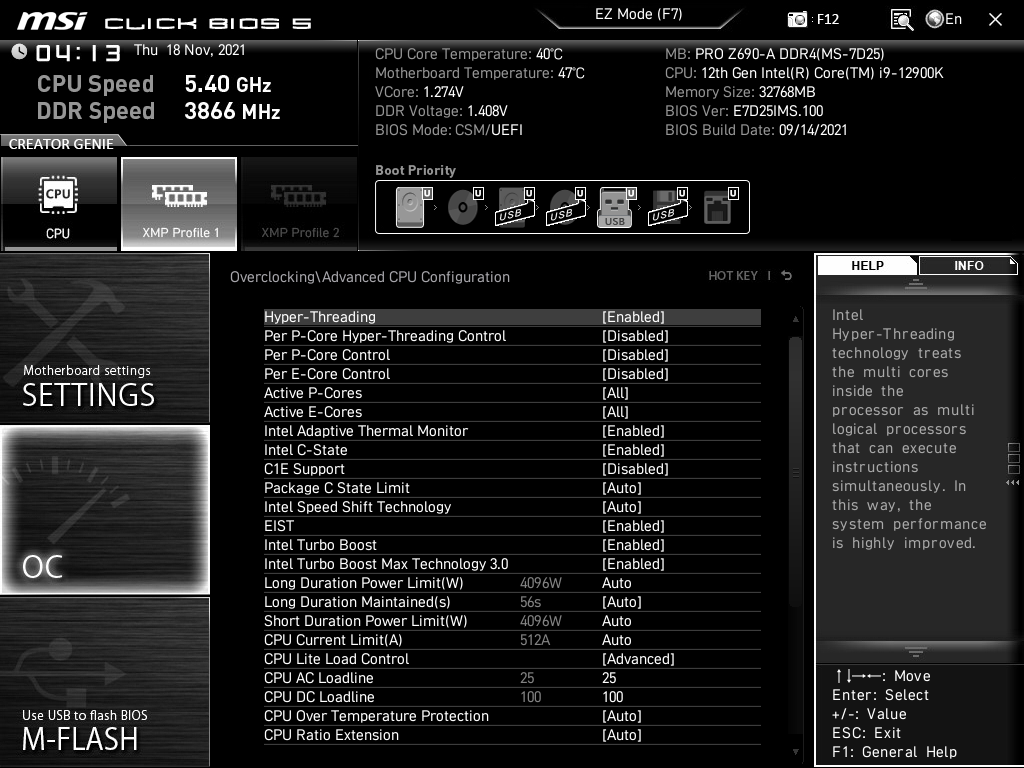Click the scrollbar down arrow in settings list
1024x768 pixels.
[x=795, y=752]
